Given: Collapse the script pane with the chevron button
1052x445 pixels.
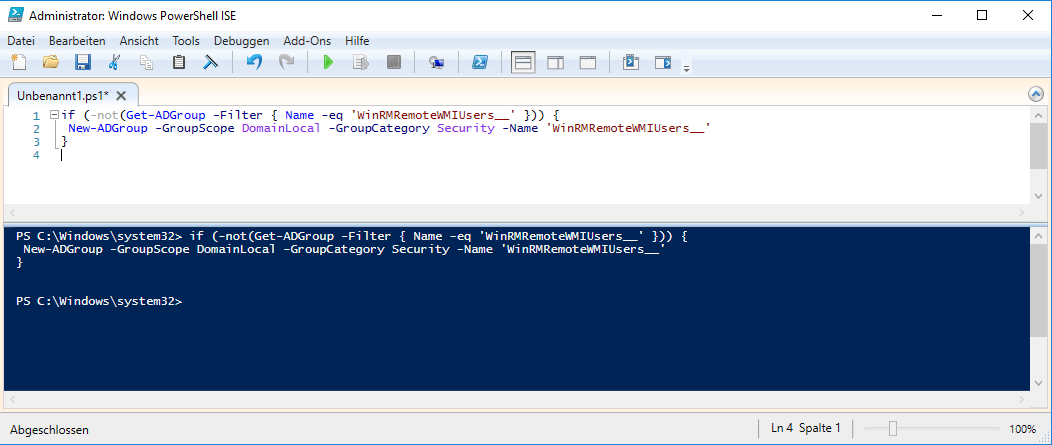Looking at the screenshot, I should 1035,94.
